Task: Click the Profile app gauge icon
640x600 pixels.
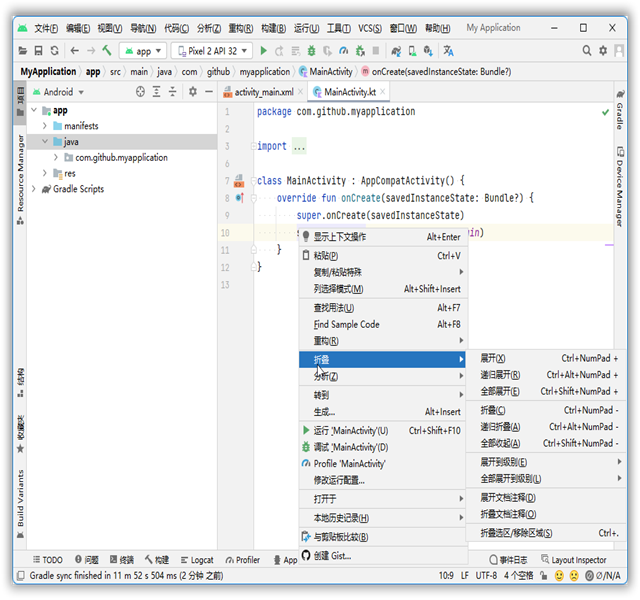Action: tap(344, 51)
